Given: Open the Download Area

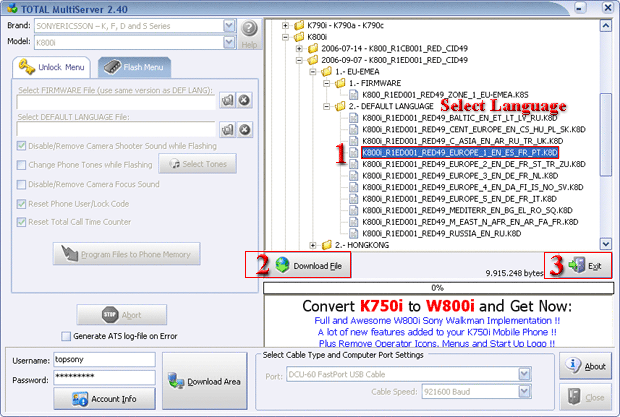Looking at the screenshot, I should pyautogui.click(x=204, y=381).
